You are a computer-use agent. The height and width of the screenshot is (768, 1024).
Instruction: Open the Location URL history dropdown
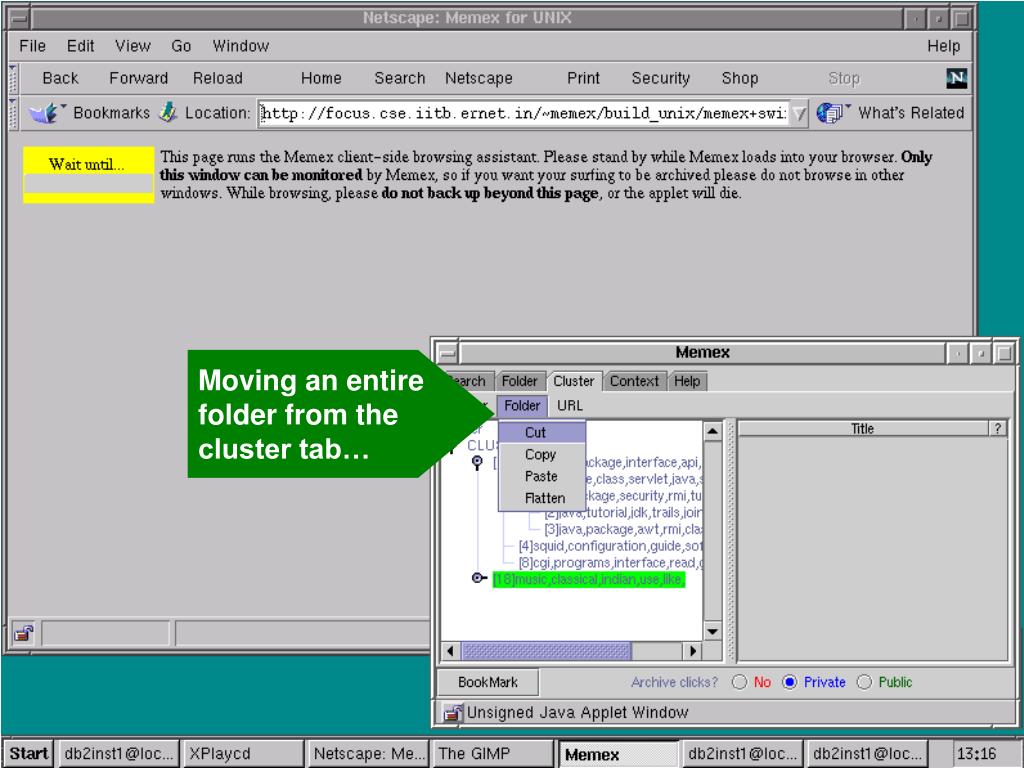click(x=799, y=114)
